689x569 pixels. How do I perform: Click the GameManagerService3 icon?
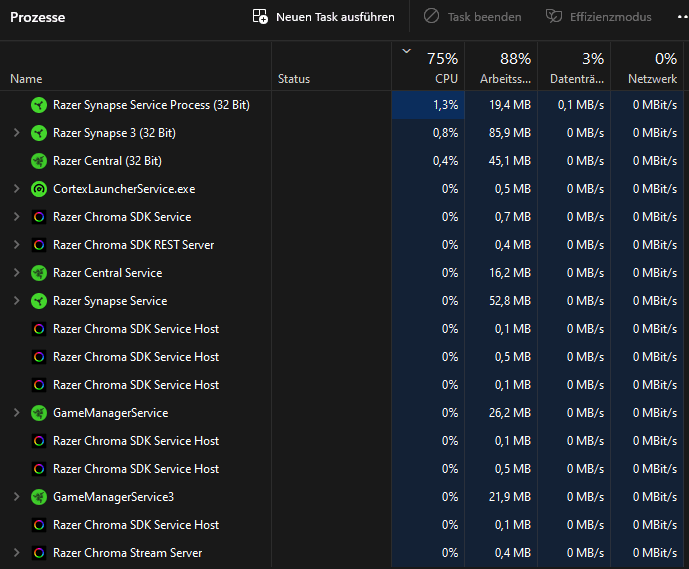point(39,497)
